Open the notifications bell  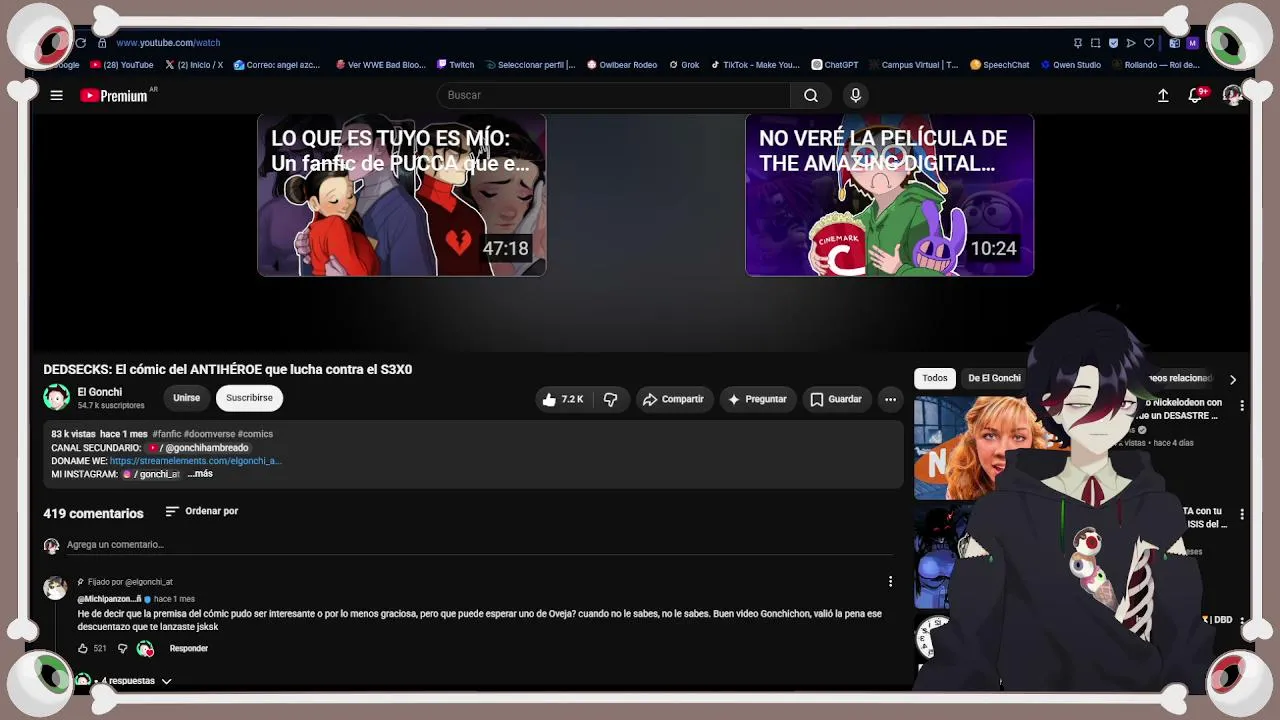click(x=1195, y=95)
